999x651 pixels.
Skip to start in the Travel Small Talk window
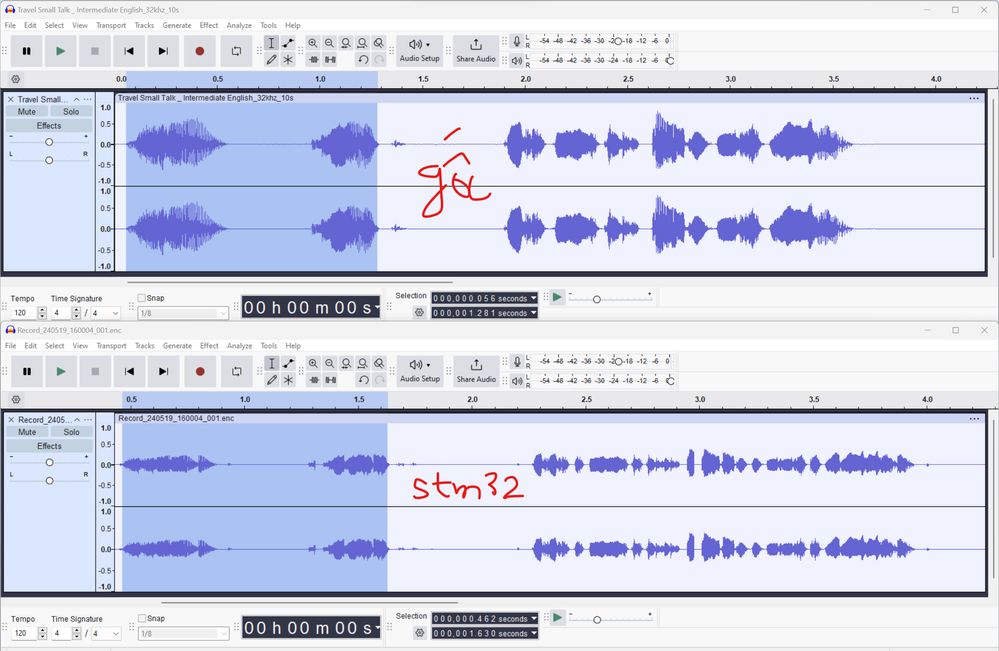(129, 51)
